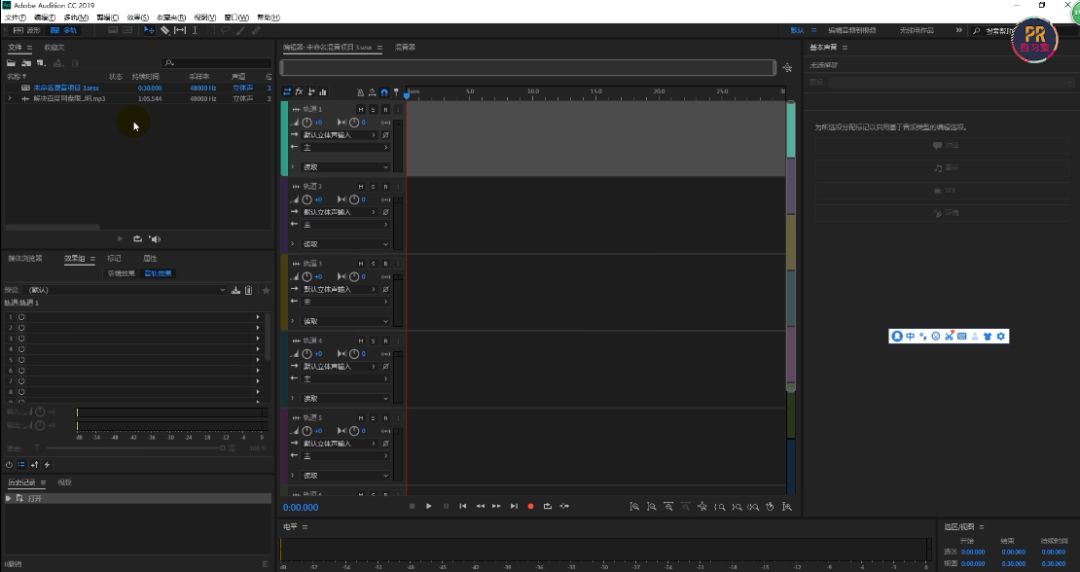Image resolution: width=1080 pixels, height=572 pixels.
Task: Switch to the Media Browser tab
Action: (25, 258)
